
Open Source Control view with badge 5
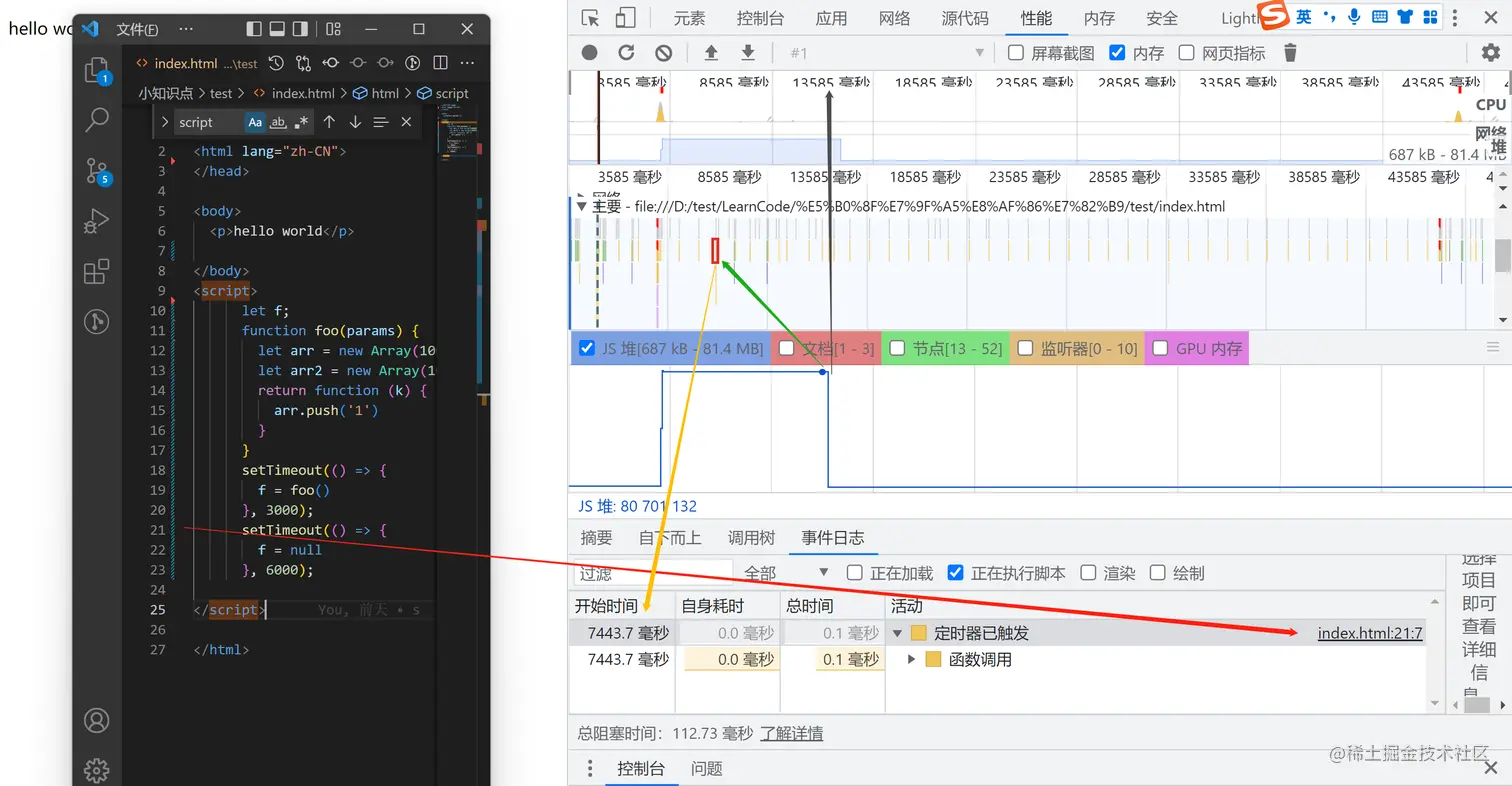tap(97, 171)
